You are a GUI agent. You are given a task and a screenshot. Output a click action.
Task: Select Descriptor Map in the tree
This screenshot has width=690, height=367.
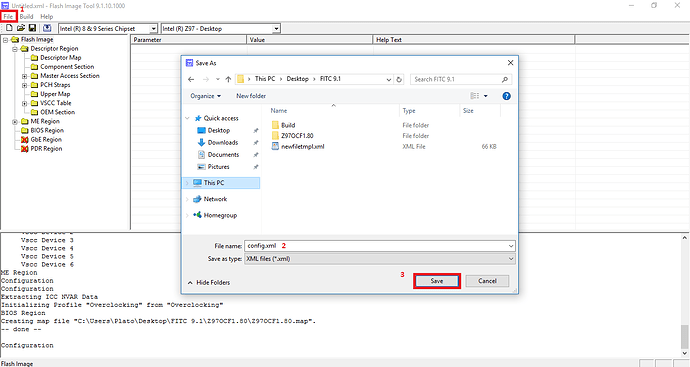click(60, 58)
